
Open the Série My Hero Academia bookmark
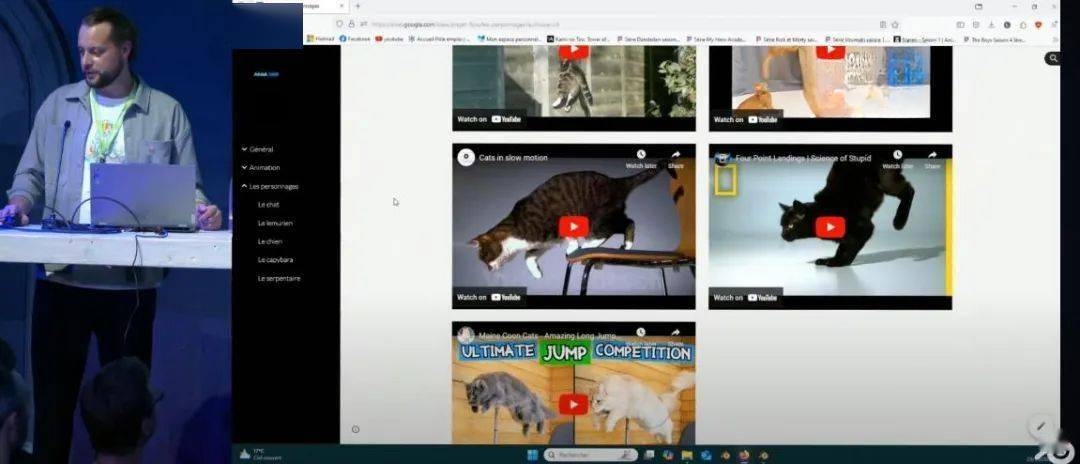tap(718, 39)
